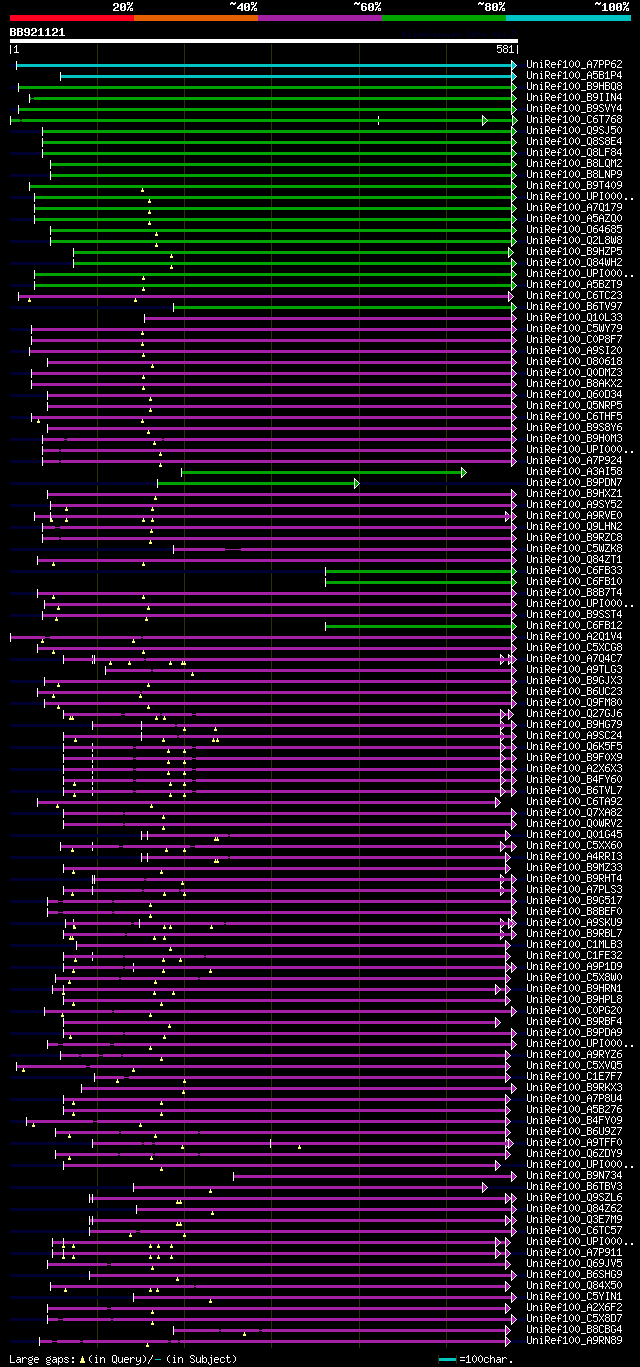Screen dimensions: 640x1367
Task: Open UniRef100_A5BZT9 entry
Action: point(573,285)
